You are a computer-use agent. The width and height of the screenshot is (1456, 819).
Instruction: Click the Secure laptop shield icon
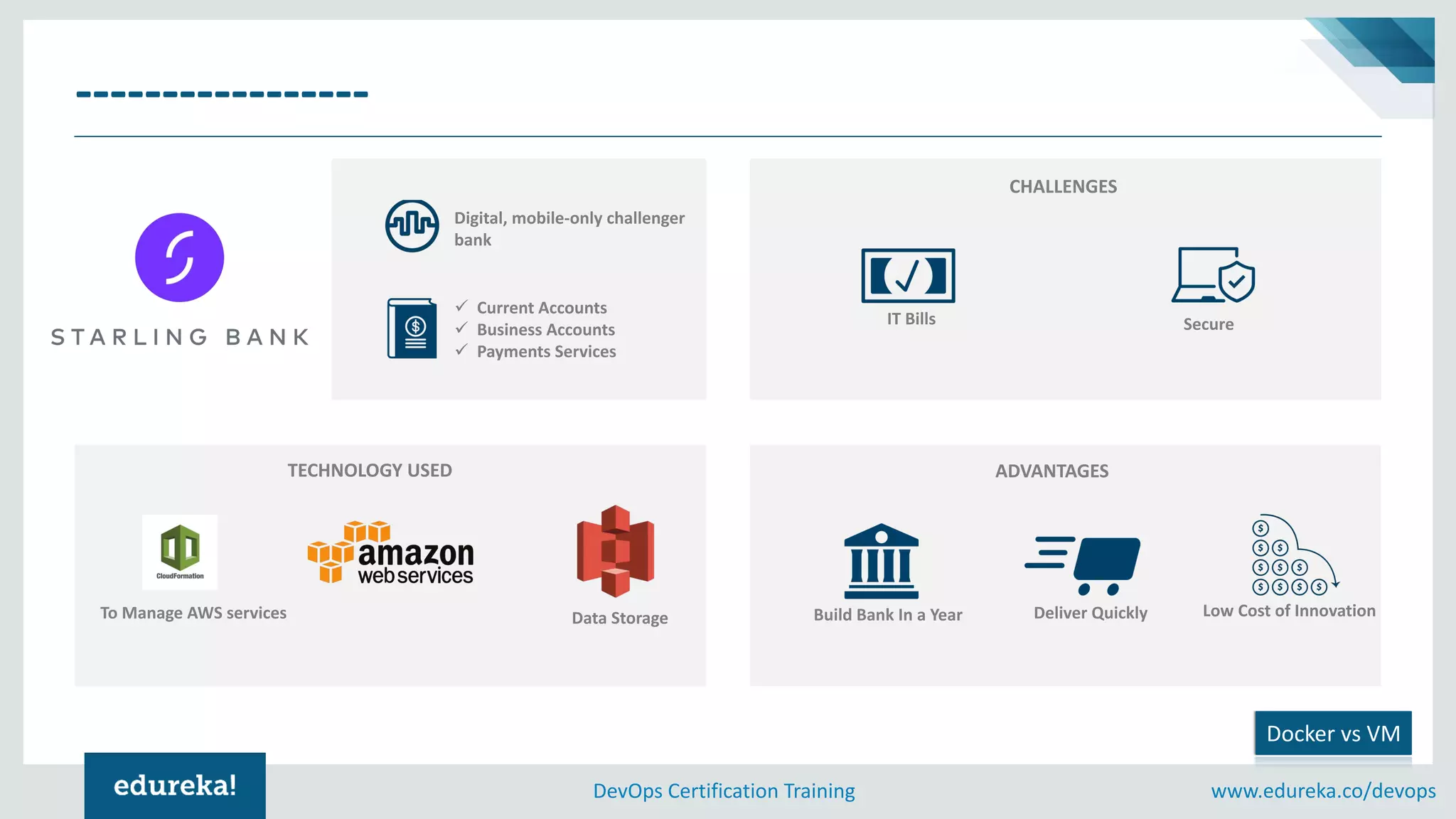coord(1214,275)
